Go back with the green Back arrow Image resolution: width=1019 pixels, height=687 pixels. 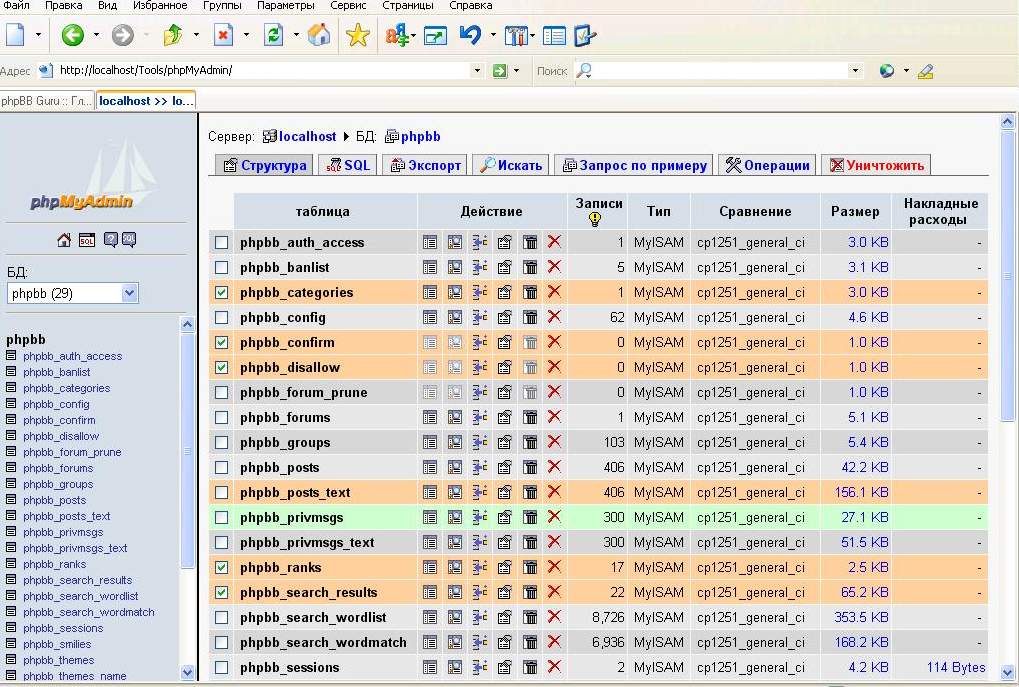point(73,35)
